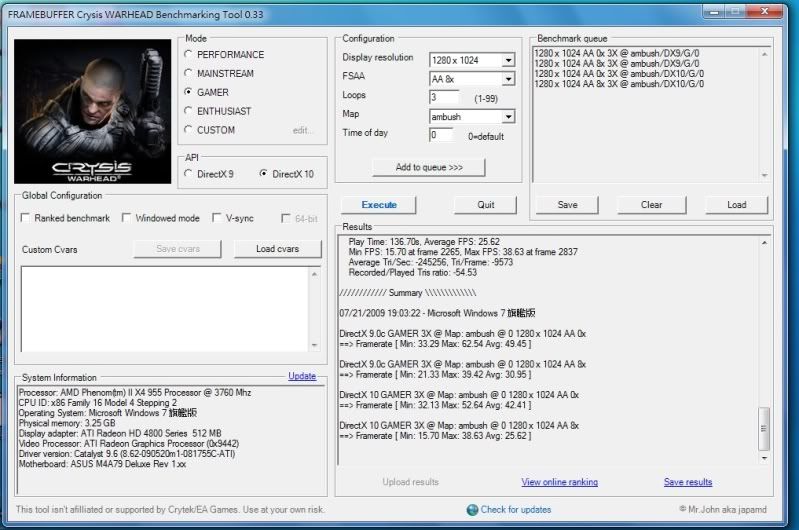Click the Results scrollbar thumb
The image size is (799, 530).
pyautogui.click(x=764, y=429)
